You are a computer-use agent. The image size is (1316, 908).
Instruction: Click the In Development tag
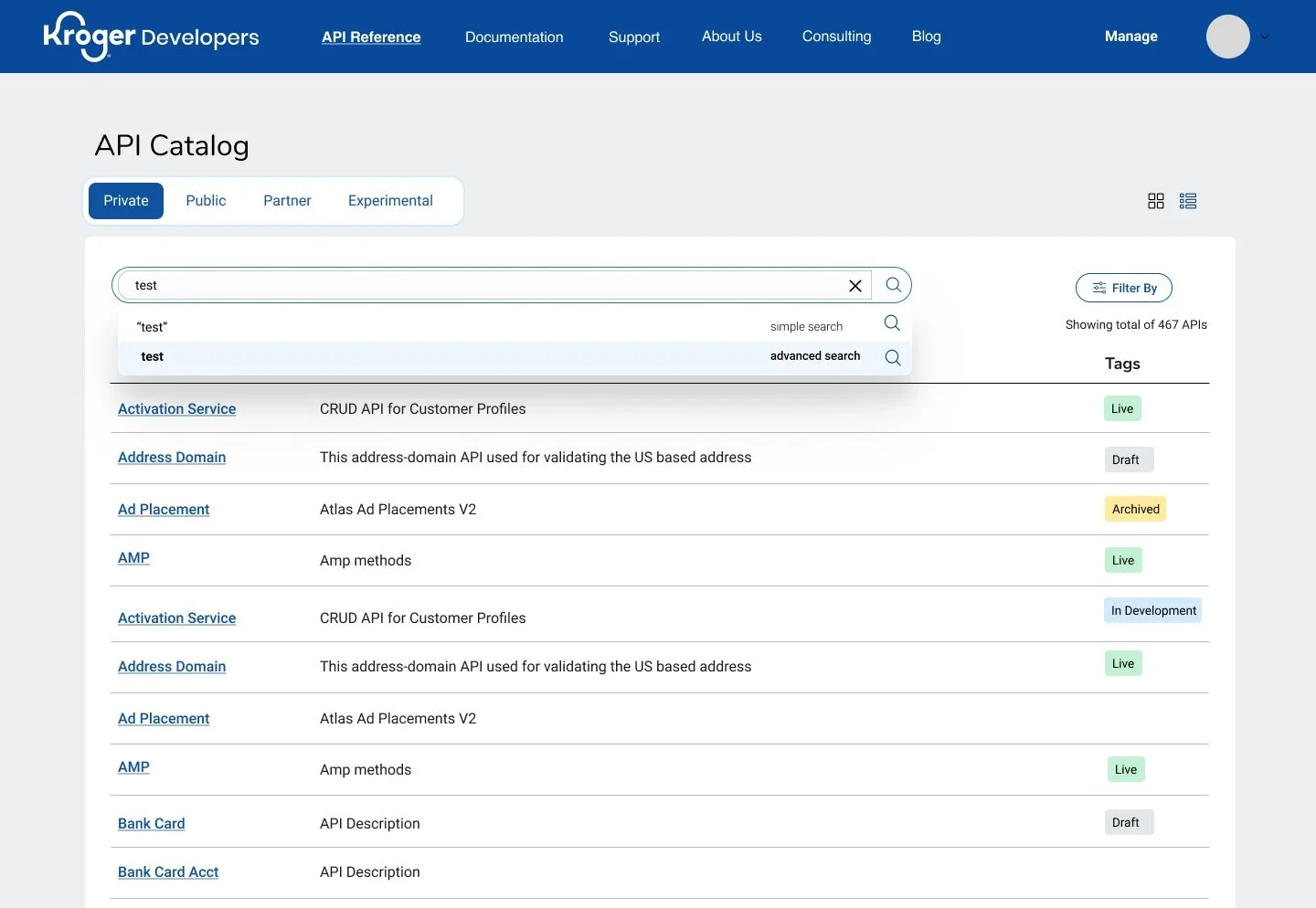click(x=1152, y=610)
